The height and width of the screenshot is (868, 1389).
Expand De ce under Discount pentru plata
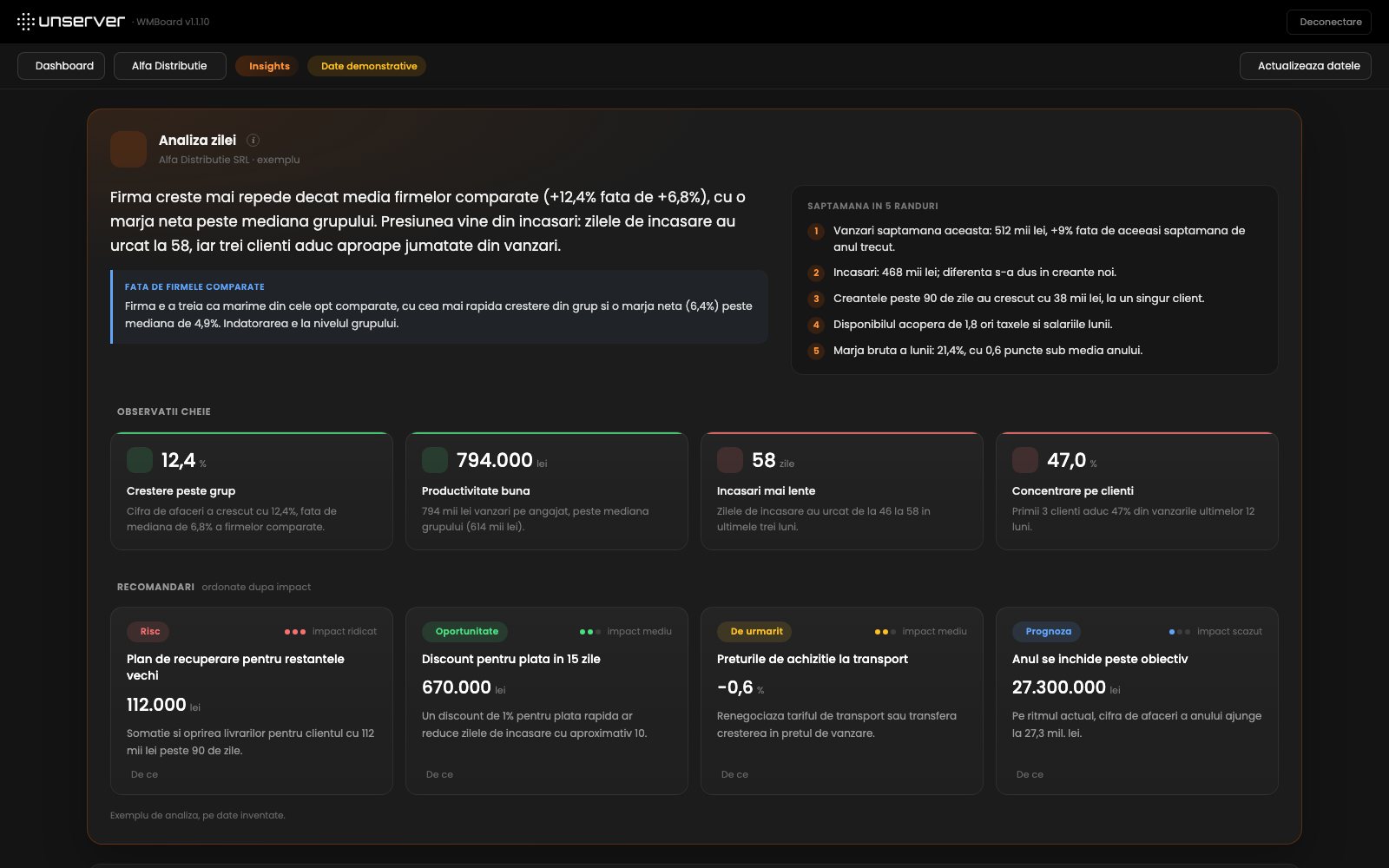click(x=439, y=774)
